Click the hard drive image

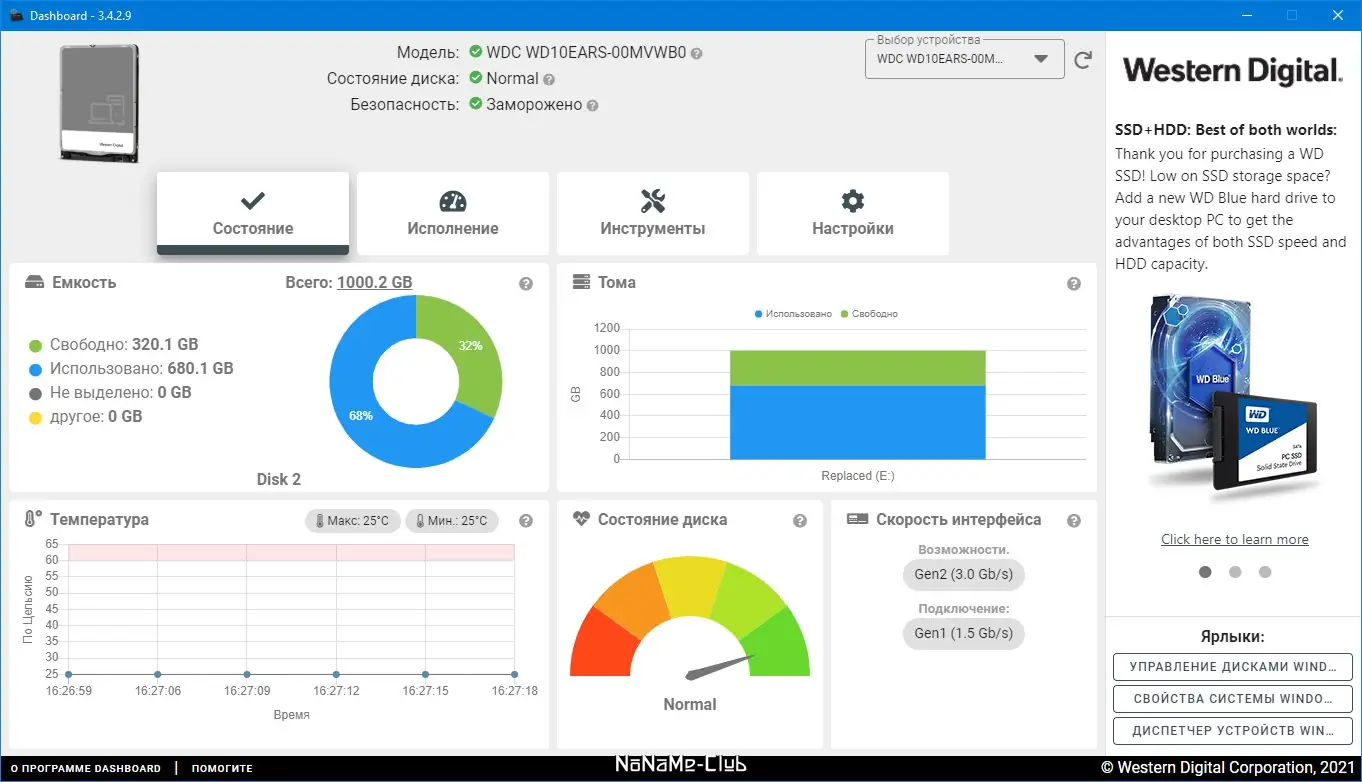click(x=100, y=104)
